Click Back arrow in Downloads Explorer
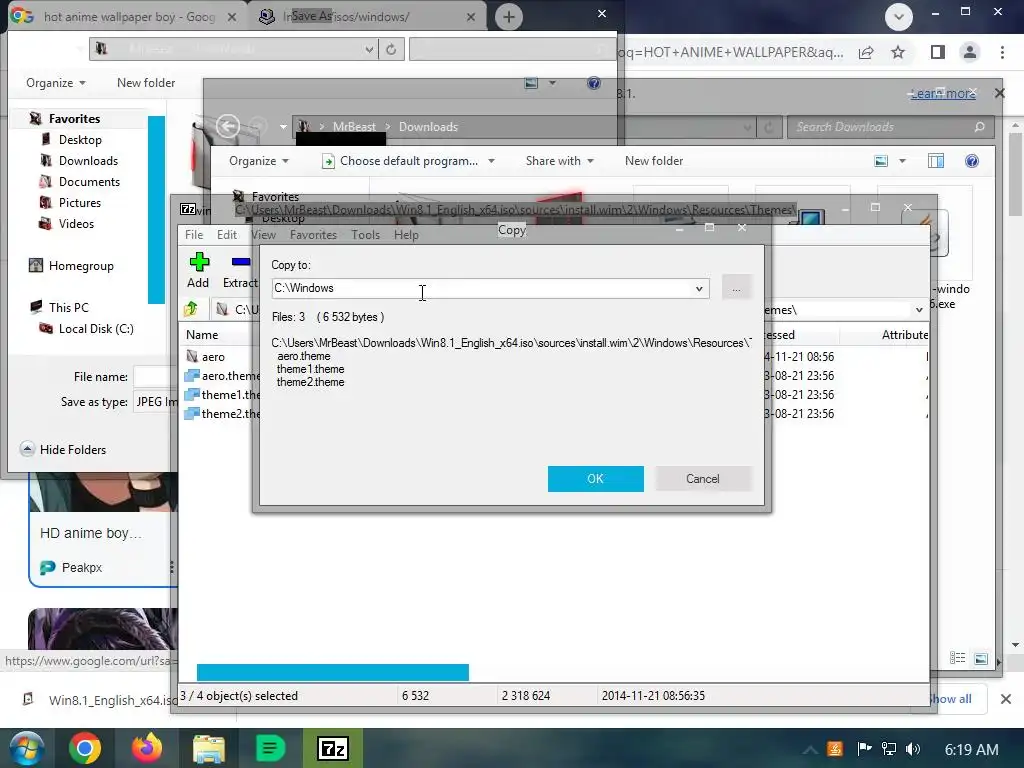This screenshot has width=1024, height=768. (x=228, y=126)
